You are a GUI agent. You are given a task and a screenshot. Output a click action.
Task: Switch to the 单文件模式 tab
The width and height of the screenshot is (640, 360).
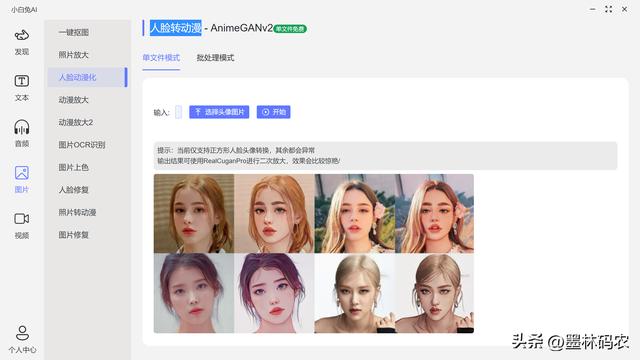coord(161,58)
